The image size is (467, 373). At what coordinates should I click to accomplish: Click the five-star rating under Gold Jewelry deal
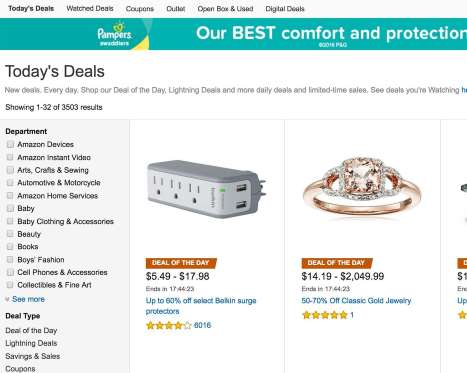[x=325, y=315]
